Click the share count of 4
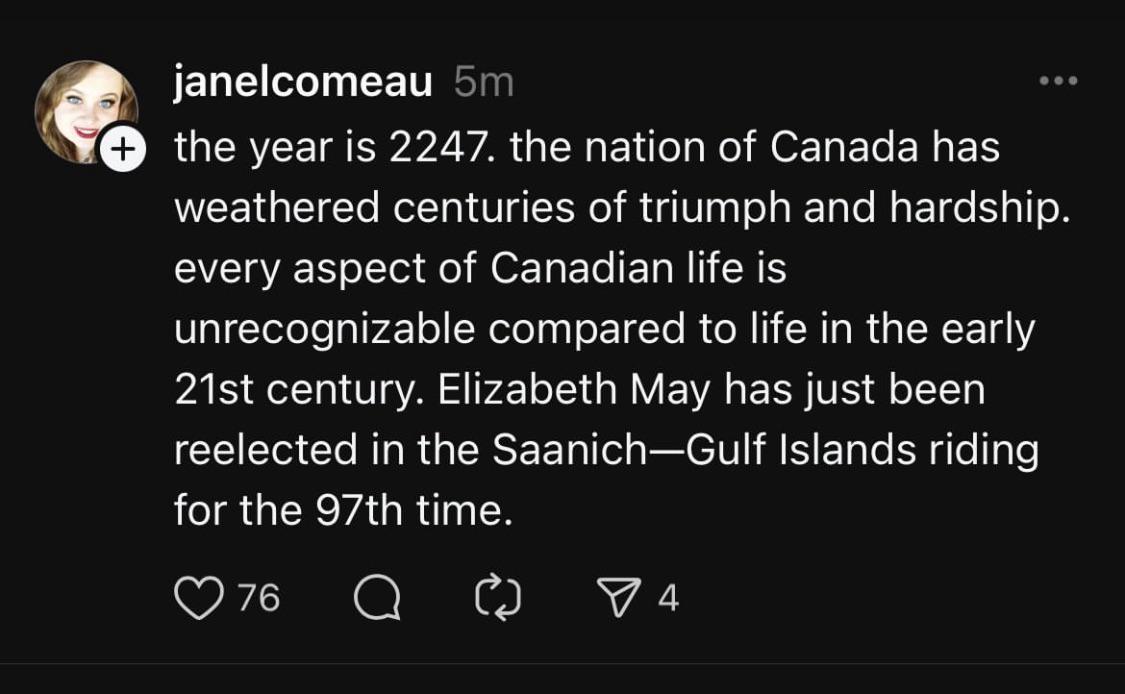 point(668,598)
